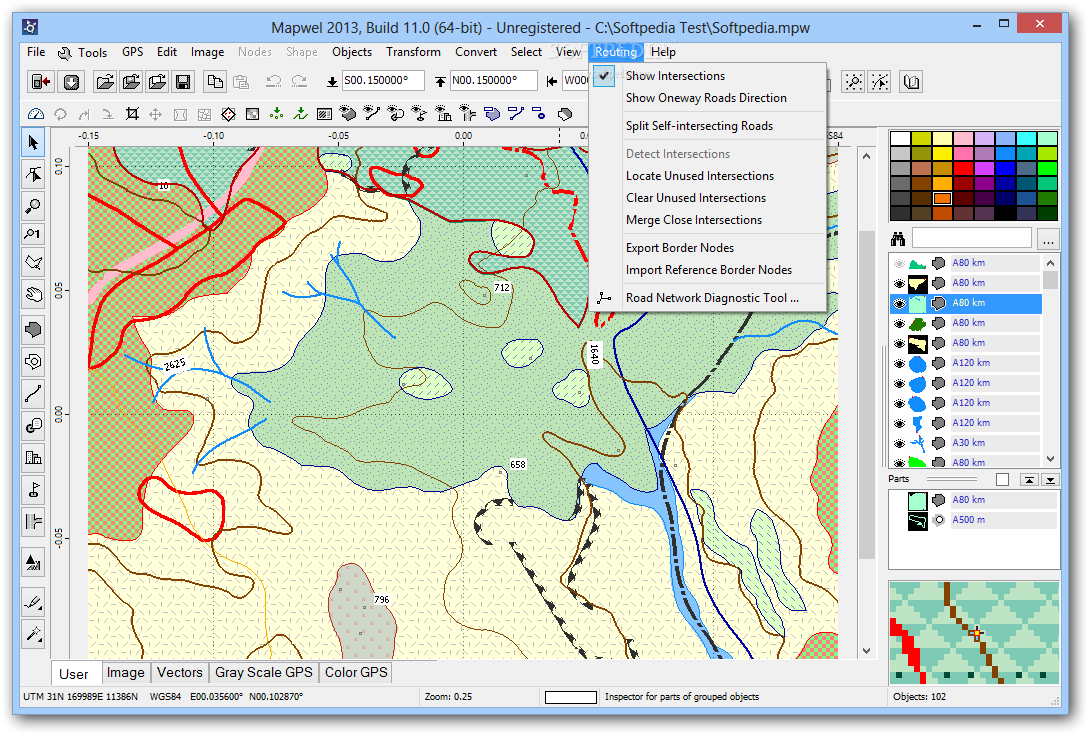
Task: Click the overview map thumbnail
Action: tap(974, 634)
